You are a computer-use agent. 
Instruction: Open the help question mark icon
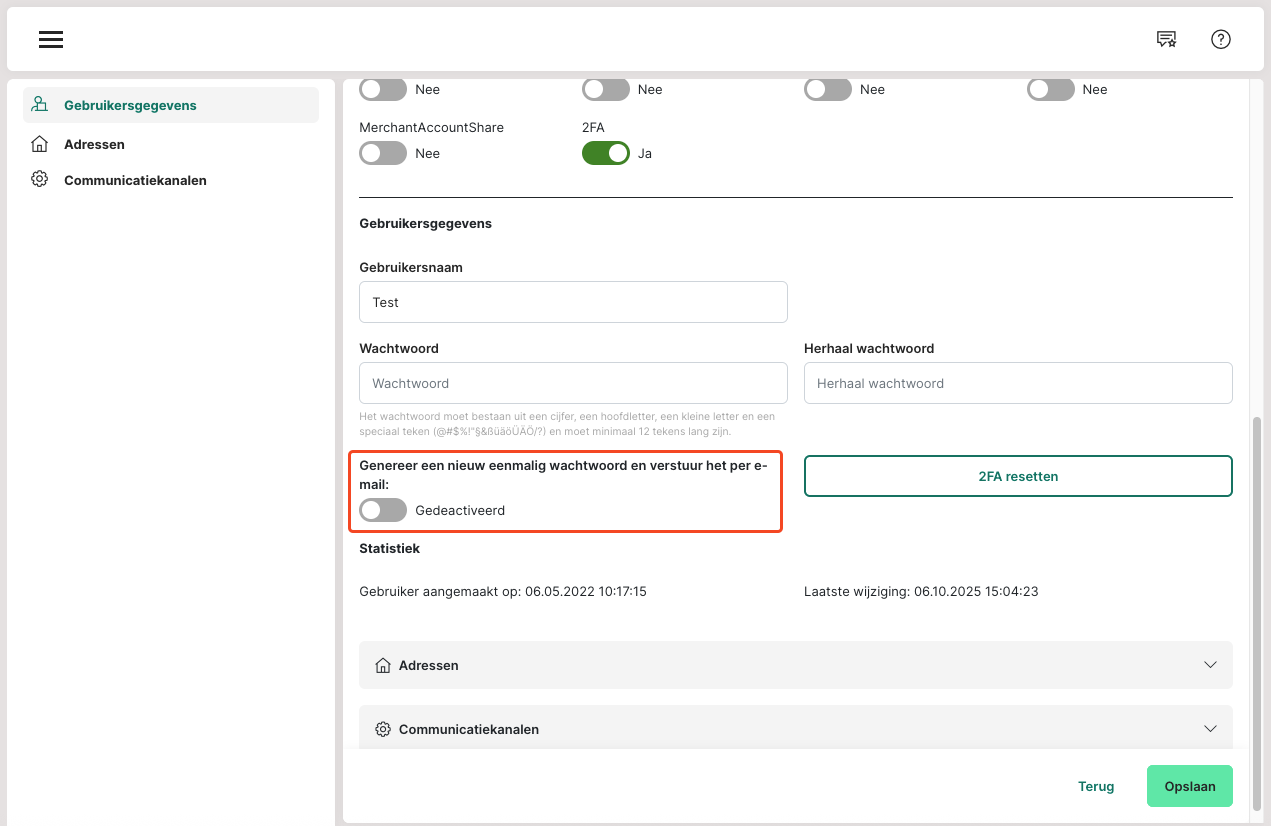[x=1220, y=40]
